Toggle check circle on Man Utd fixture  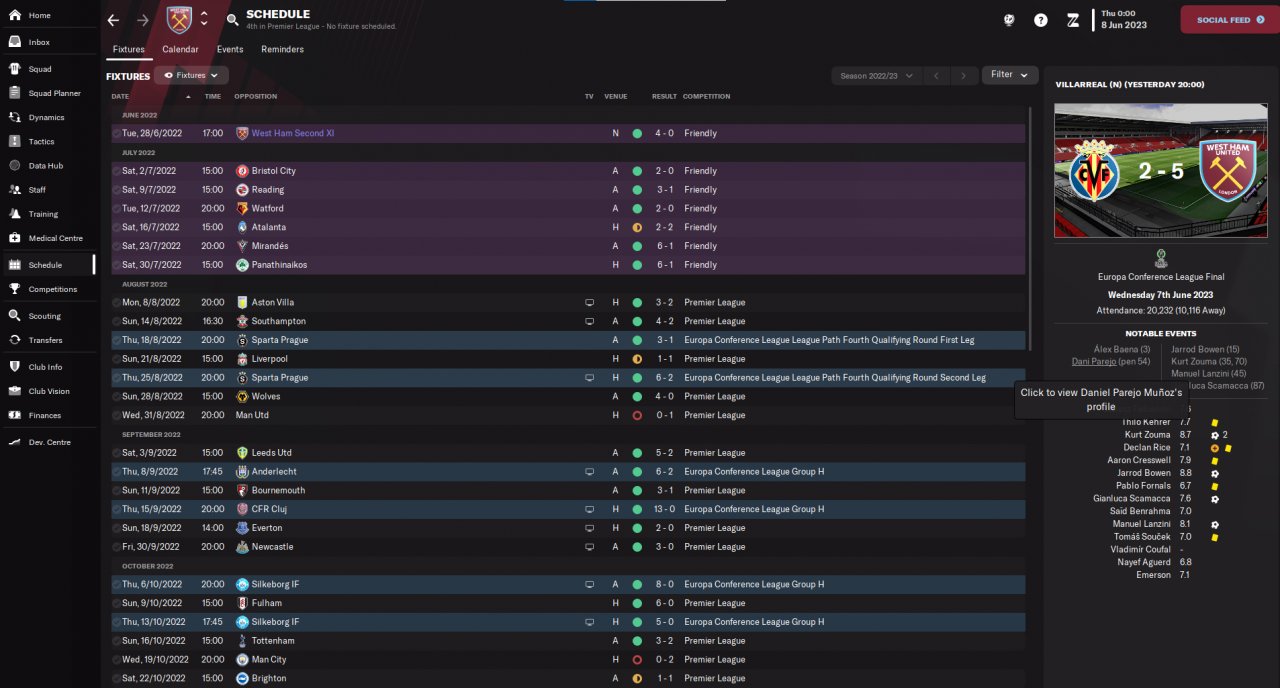click(x=116, y=415)
